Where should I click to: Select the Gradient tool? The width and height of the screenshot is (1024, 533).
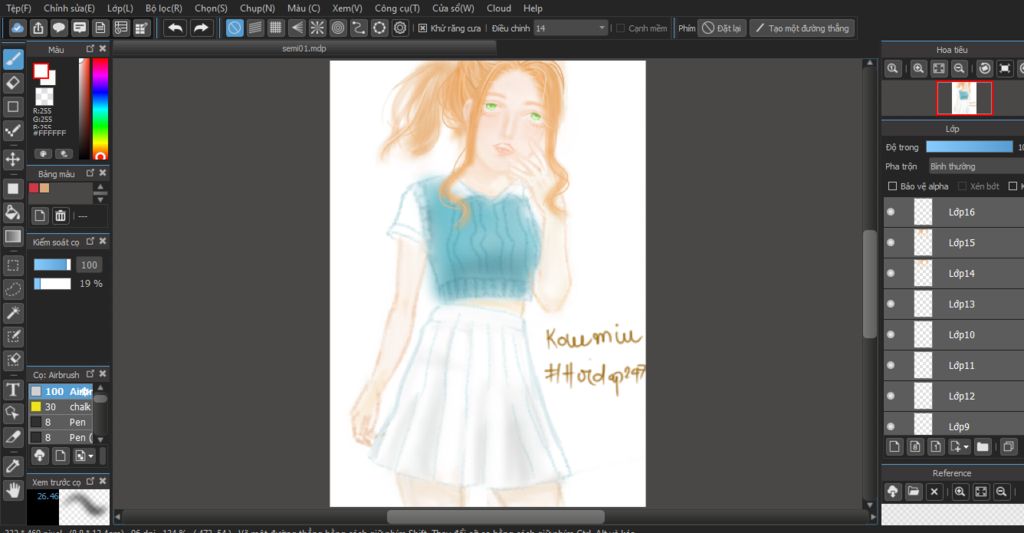[x=13, y=236]
